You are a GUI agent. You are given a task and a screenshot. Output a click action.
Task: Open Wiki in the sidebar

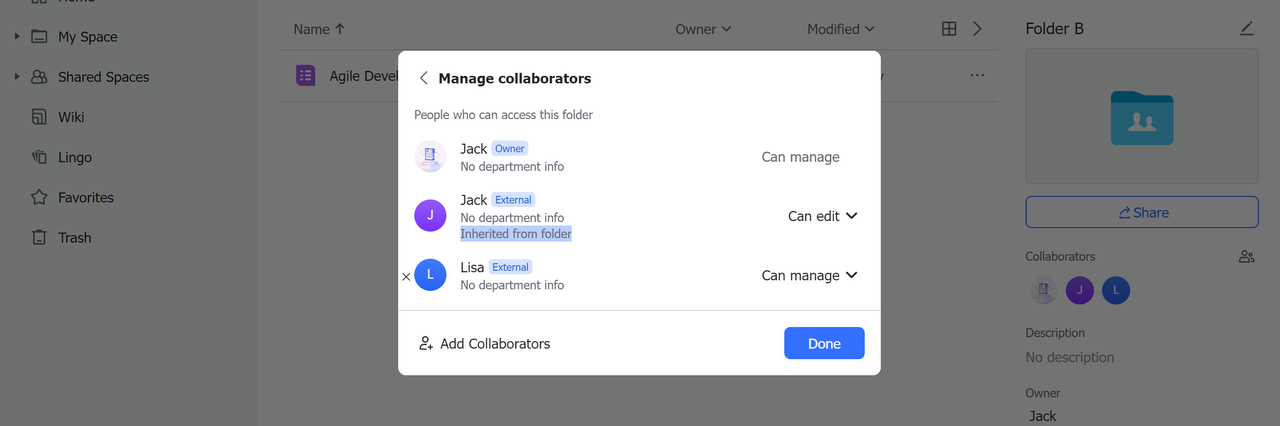[x=70, y=117]
